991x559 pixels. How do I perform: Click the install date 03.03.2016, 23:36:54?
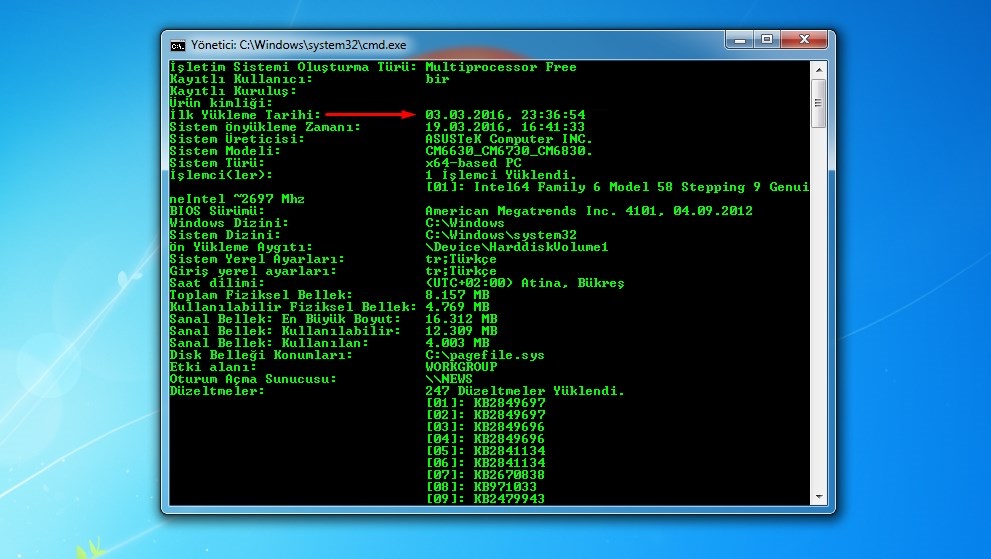505,115
